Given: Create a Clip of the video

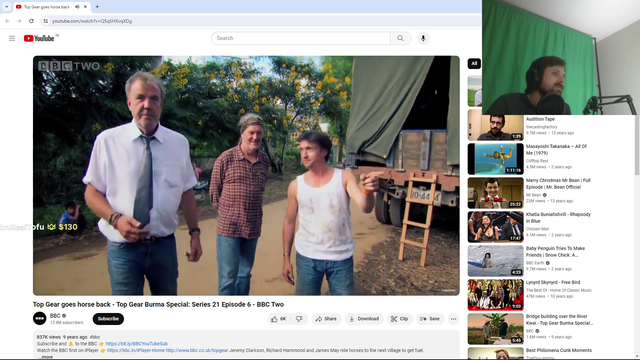Looking at the screenshot, I should point(399,319).
